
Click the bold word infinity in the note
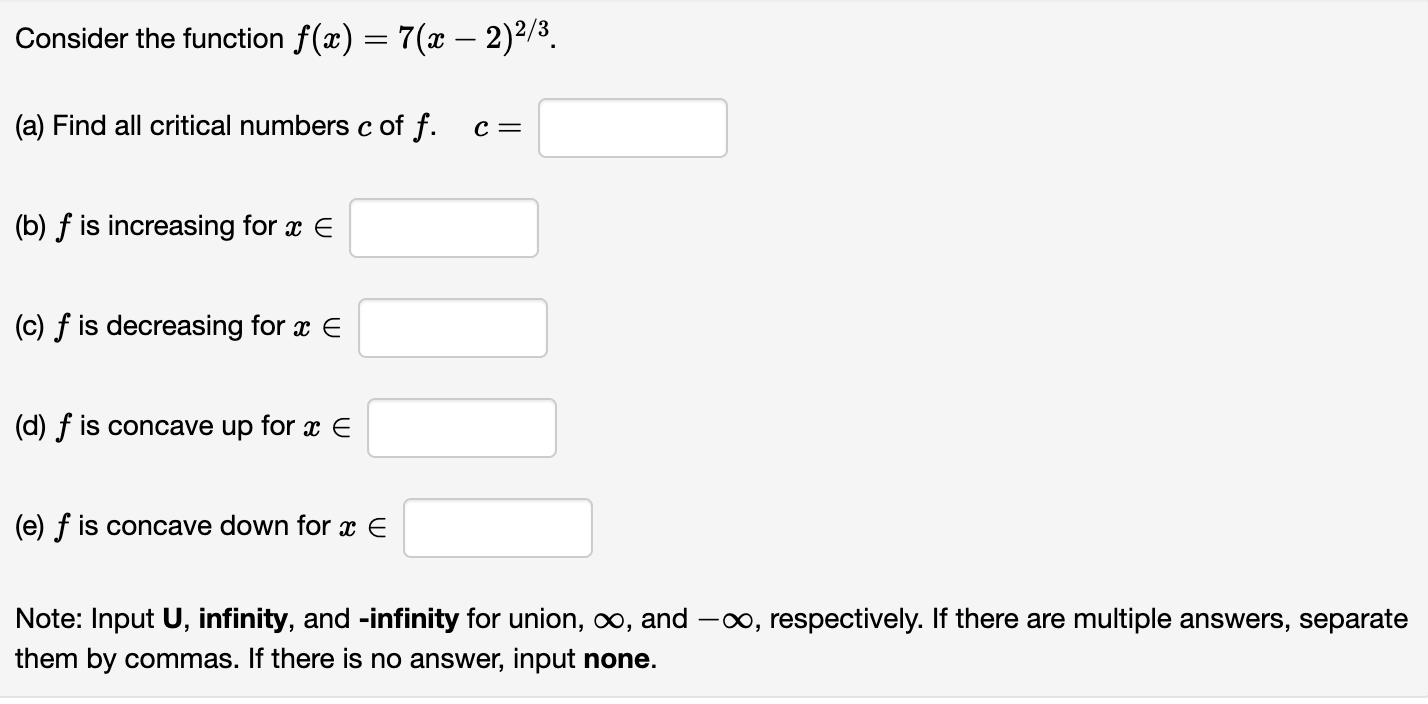click(x=241, y=619)
